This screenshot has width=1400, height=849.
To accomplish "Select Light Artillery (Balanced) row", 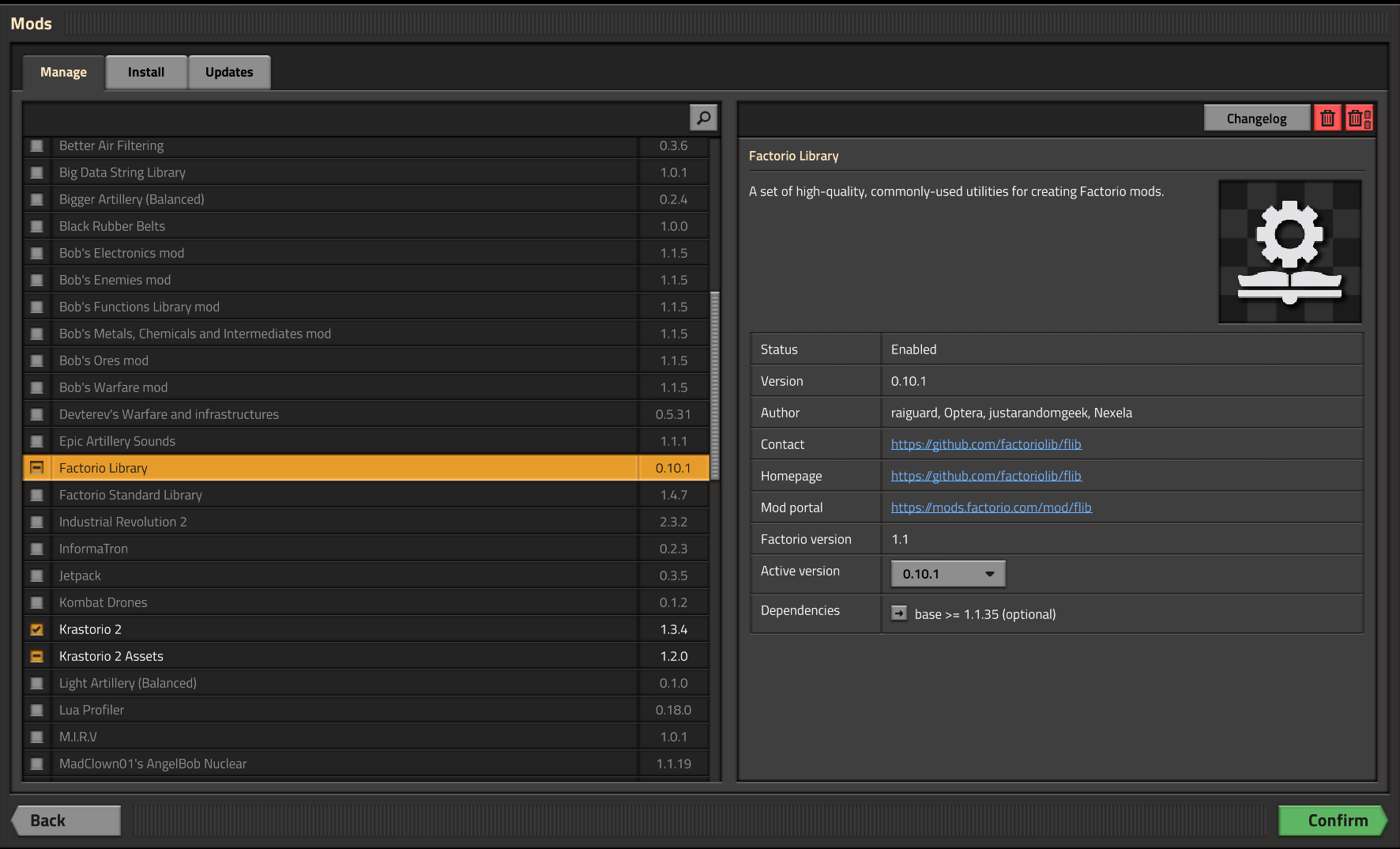I will (366, 683).
